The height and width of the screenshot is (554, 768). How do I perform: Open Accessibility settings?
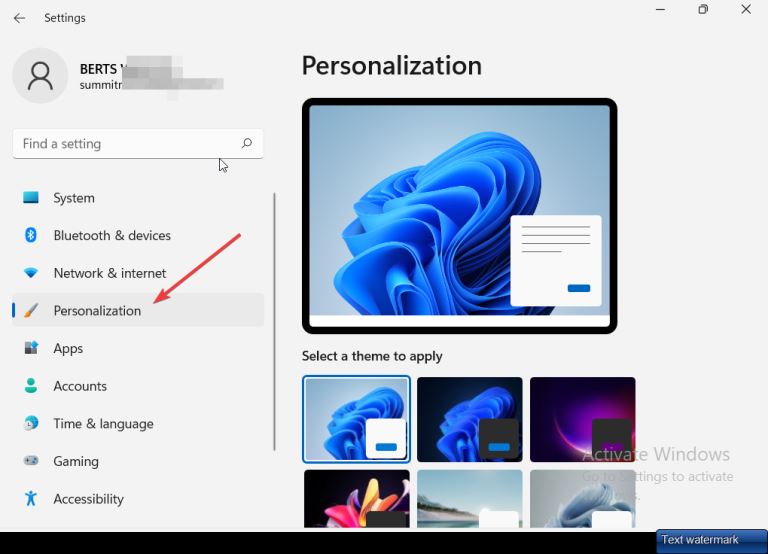pos(138,499)
